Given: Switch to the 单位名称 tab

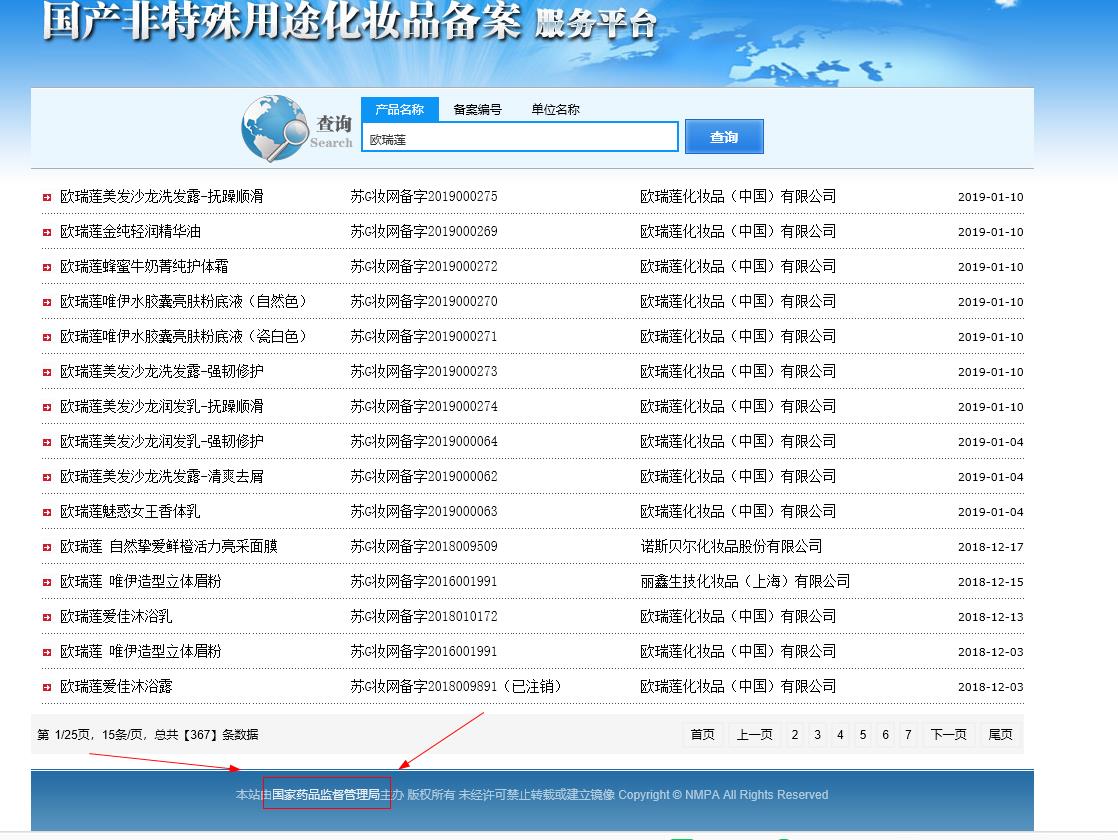Looking at the screenshot, I should click(x=555, y=109).
